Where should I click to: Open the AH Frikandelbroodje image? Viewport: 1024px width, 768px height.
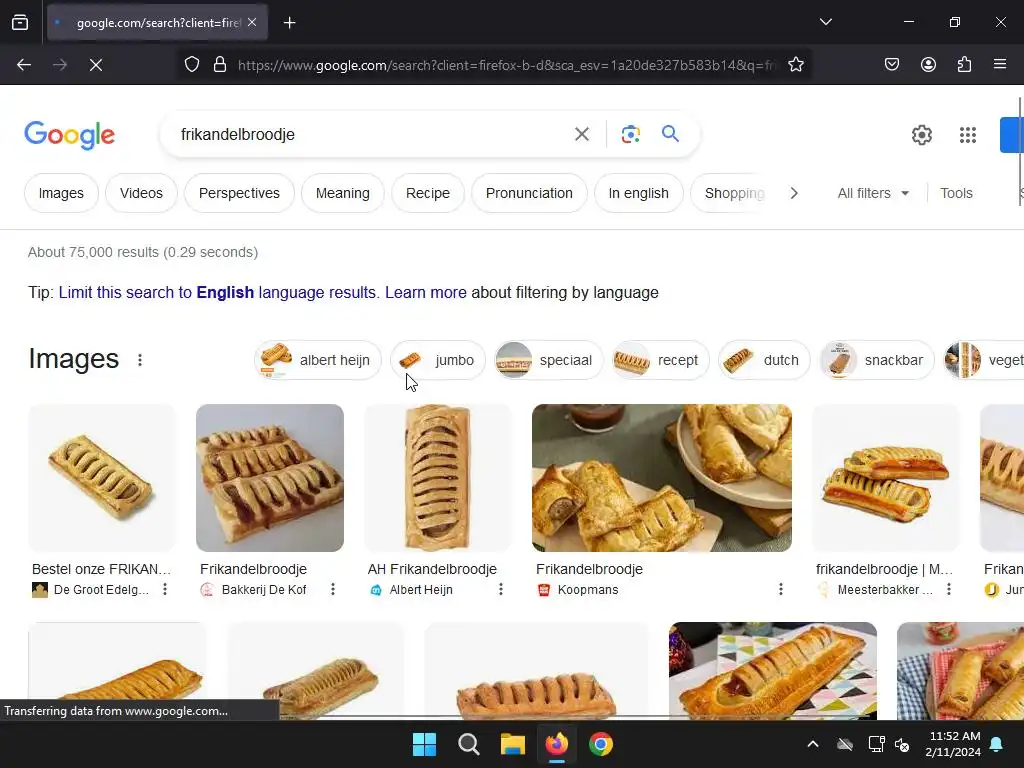438,478
